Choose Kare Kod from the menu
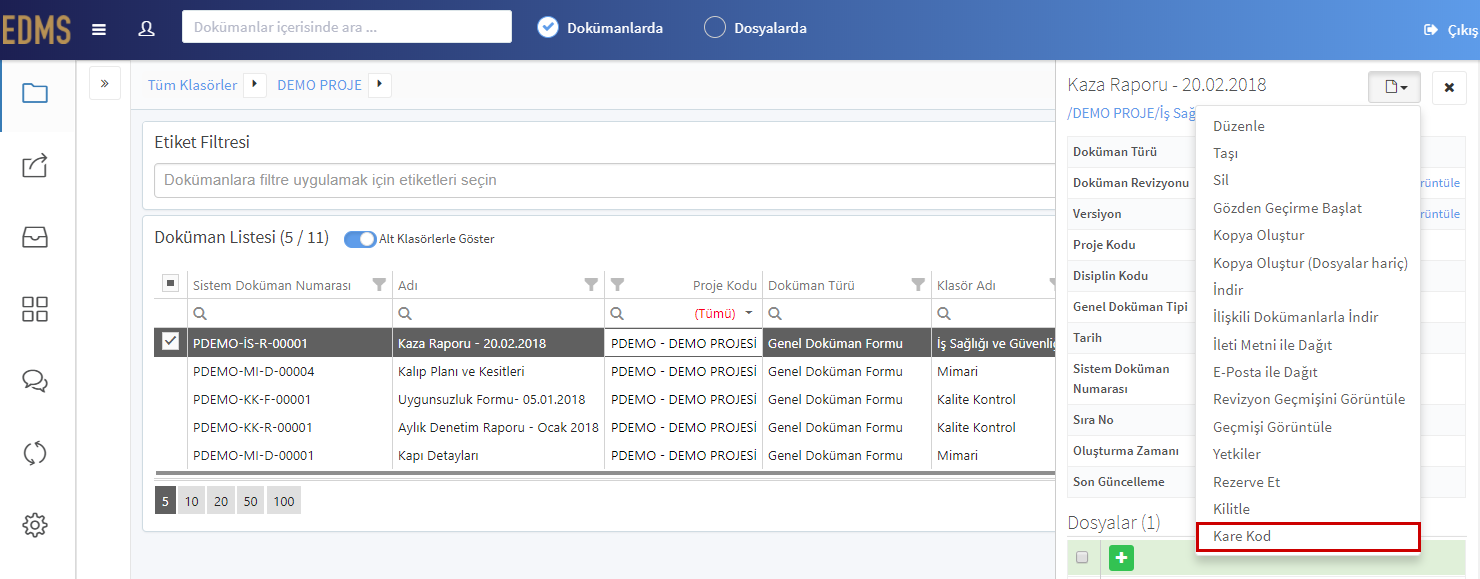The image size is (1480, 579). pyautogui.click(x=1308, y=537)
